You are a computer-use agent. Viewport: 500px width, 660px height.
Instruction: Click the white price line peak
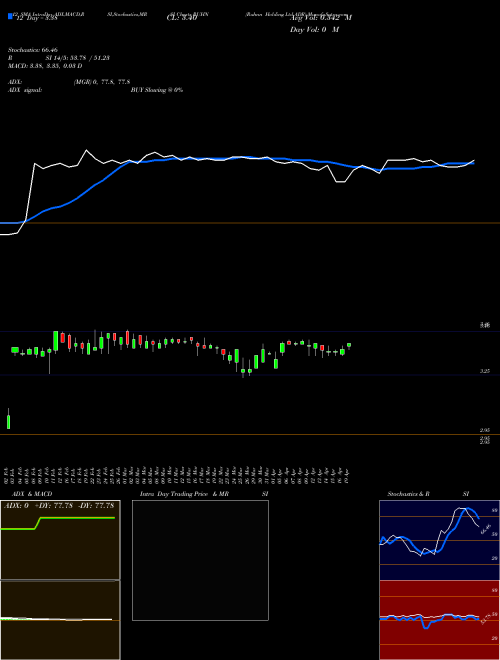click(87, 150)
